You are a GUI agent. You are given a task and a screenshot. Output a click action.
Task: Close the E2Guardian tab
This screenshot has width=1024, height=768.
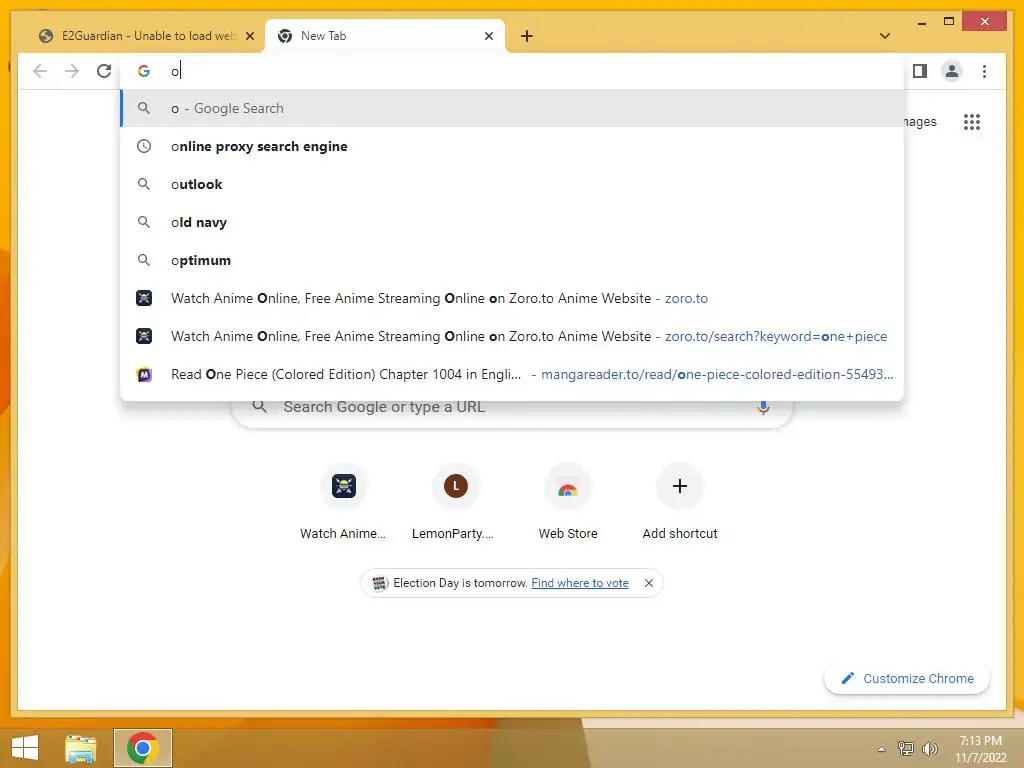click(249, 36)
